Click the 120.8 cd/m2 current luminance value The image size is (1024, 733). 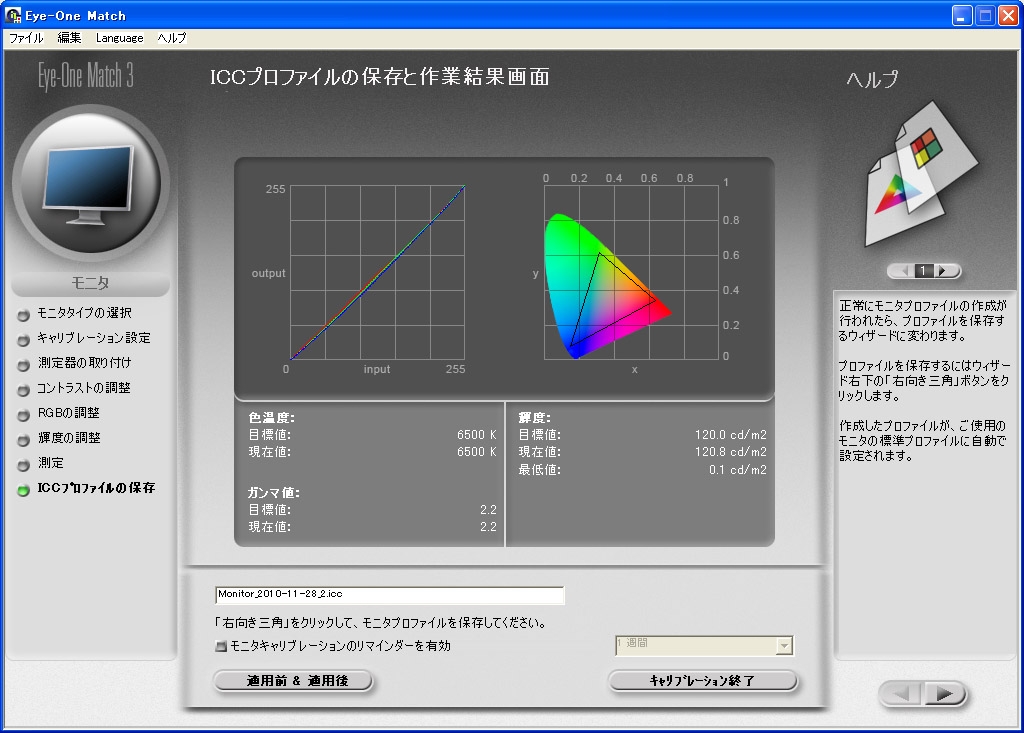[x=730, y=451]
